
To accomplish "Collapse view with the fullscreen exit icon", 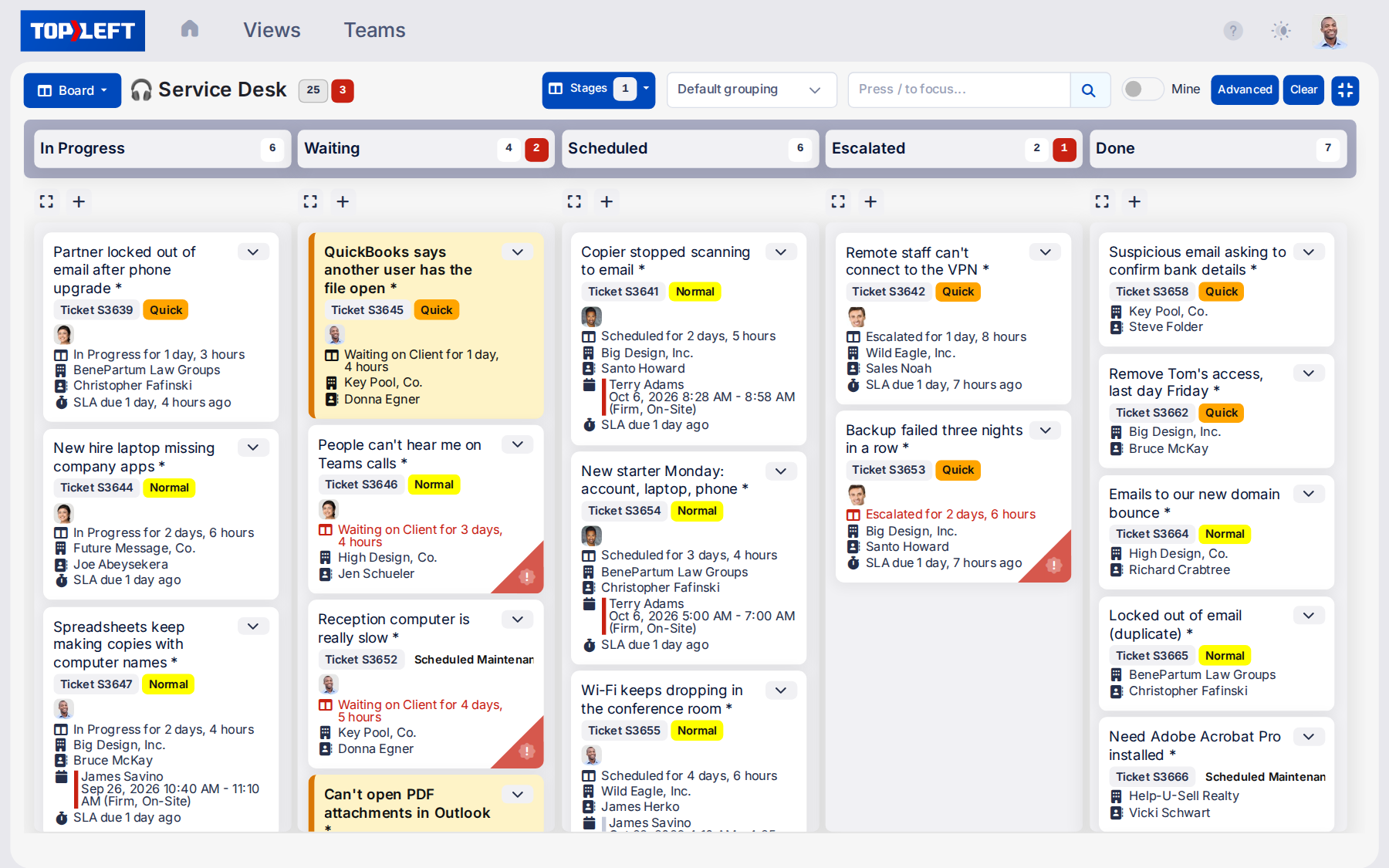I will pos(1345,90).
